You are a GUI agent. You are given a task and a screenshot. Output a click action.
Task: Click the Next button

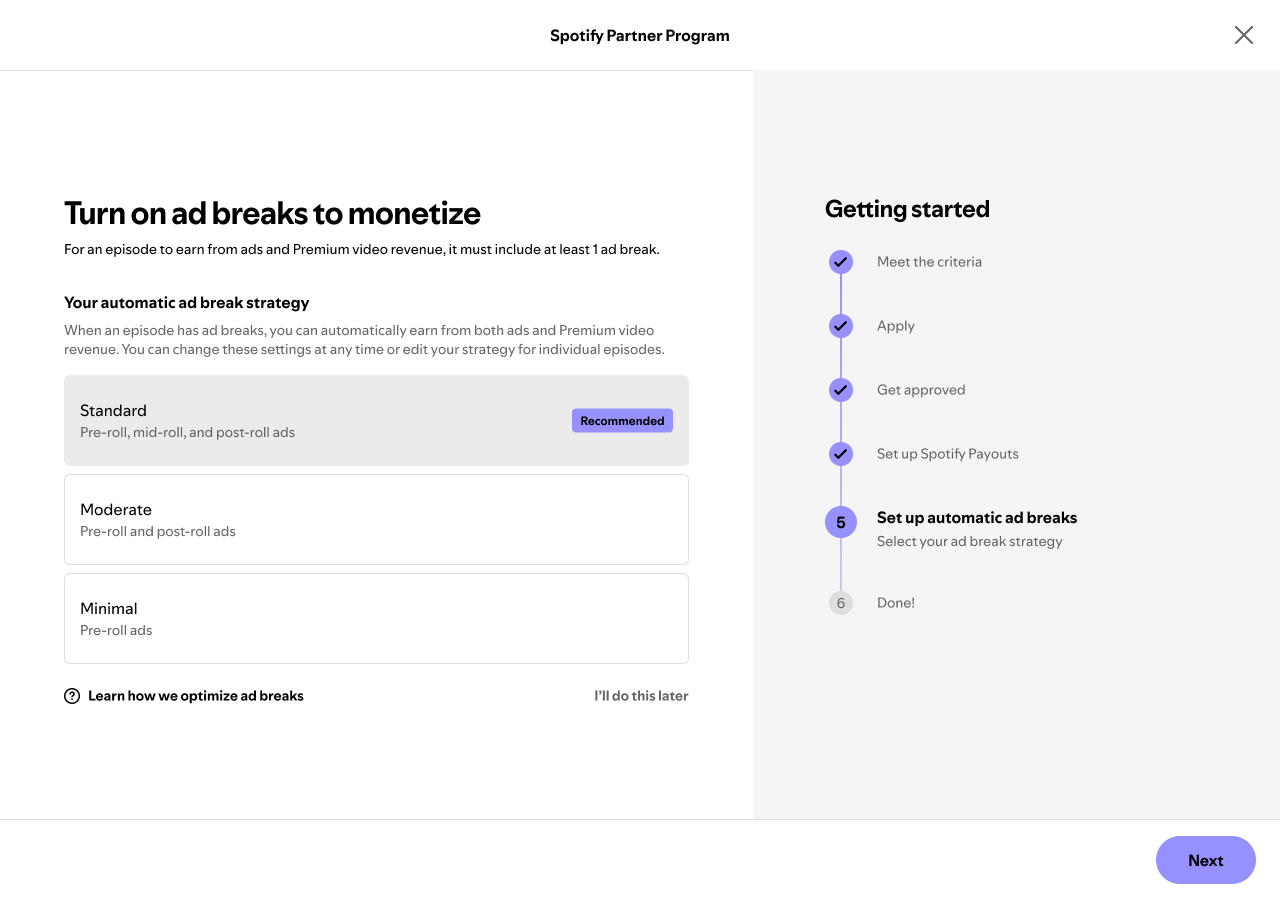pyautogui.click(x=1206, y=860)
